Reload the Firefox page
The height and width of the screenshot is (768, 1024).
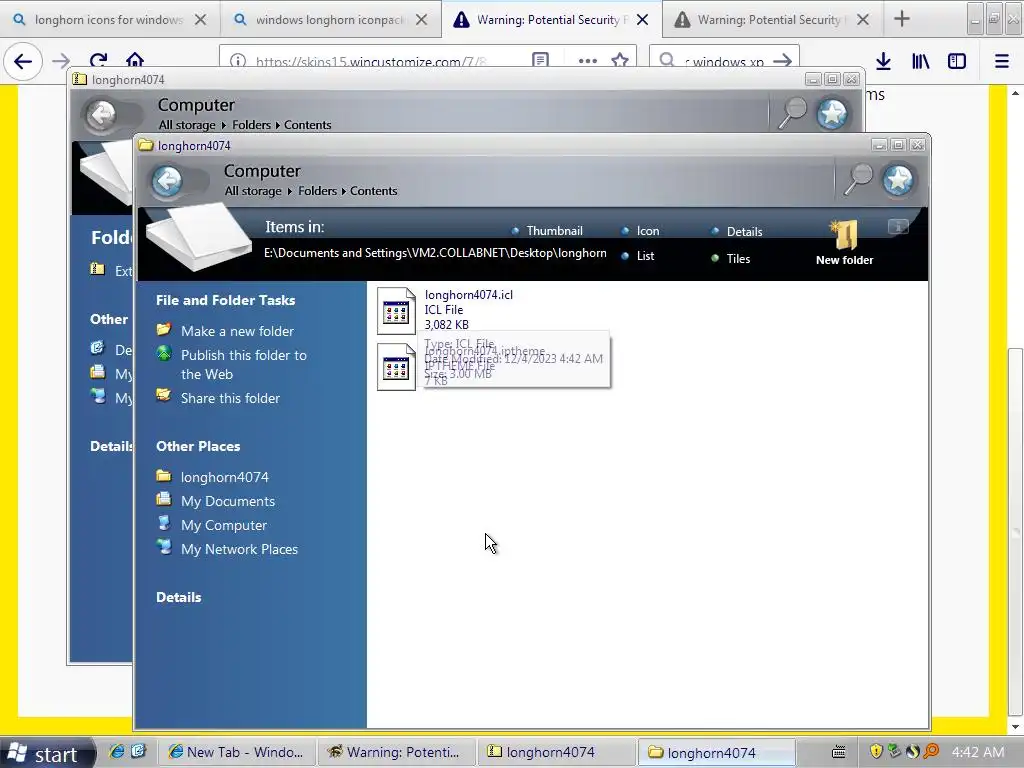(x=99, y=61)
